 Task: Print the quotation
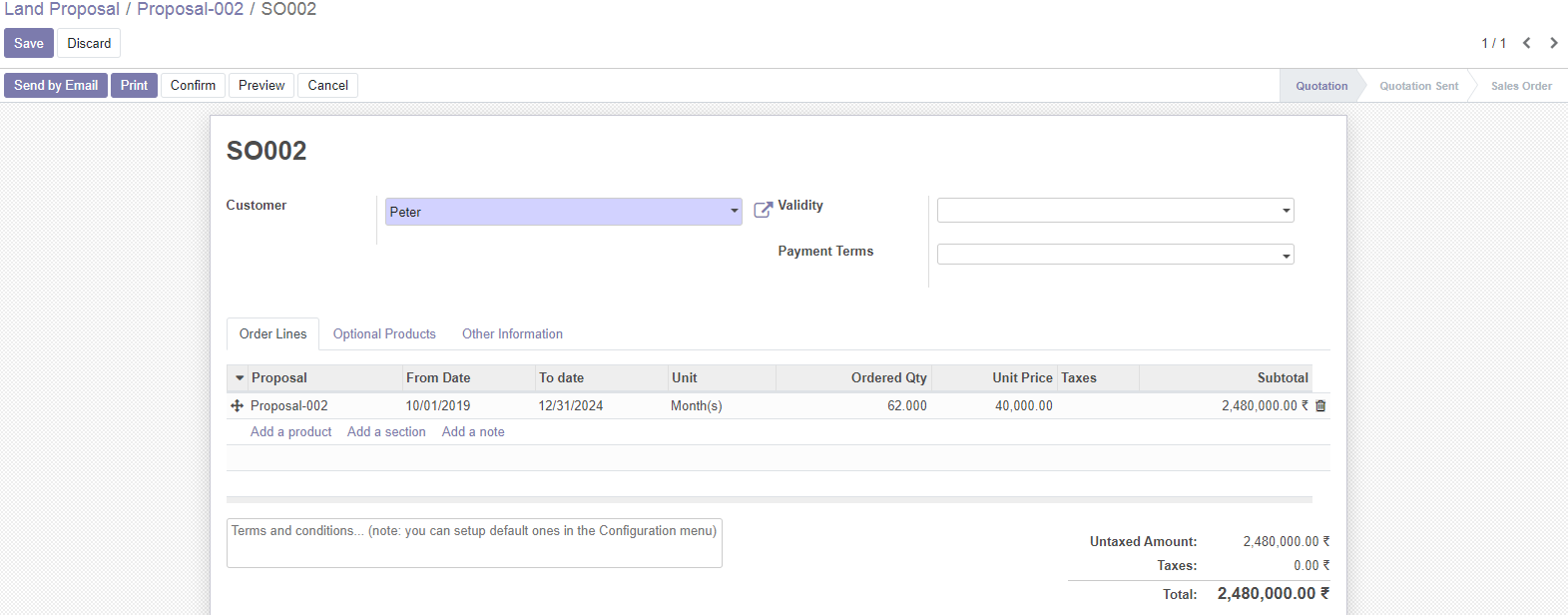(x=134, y=85)
